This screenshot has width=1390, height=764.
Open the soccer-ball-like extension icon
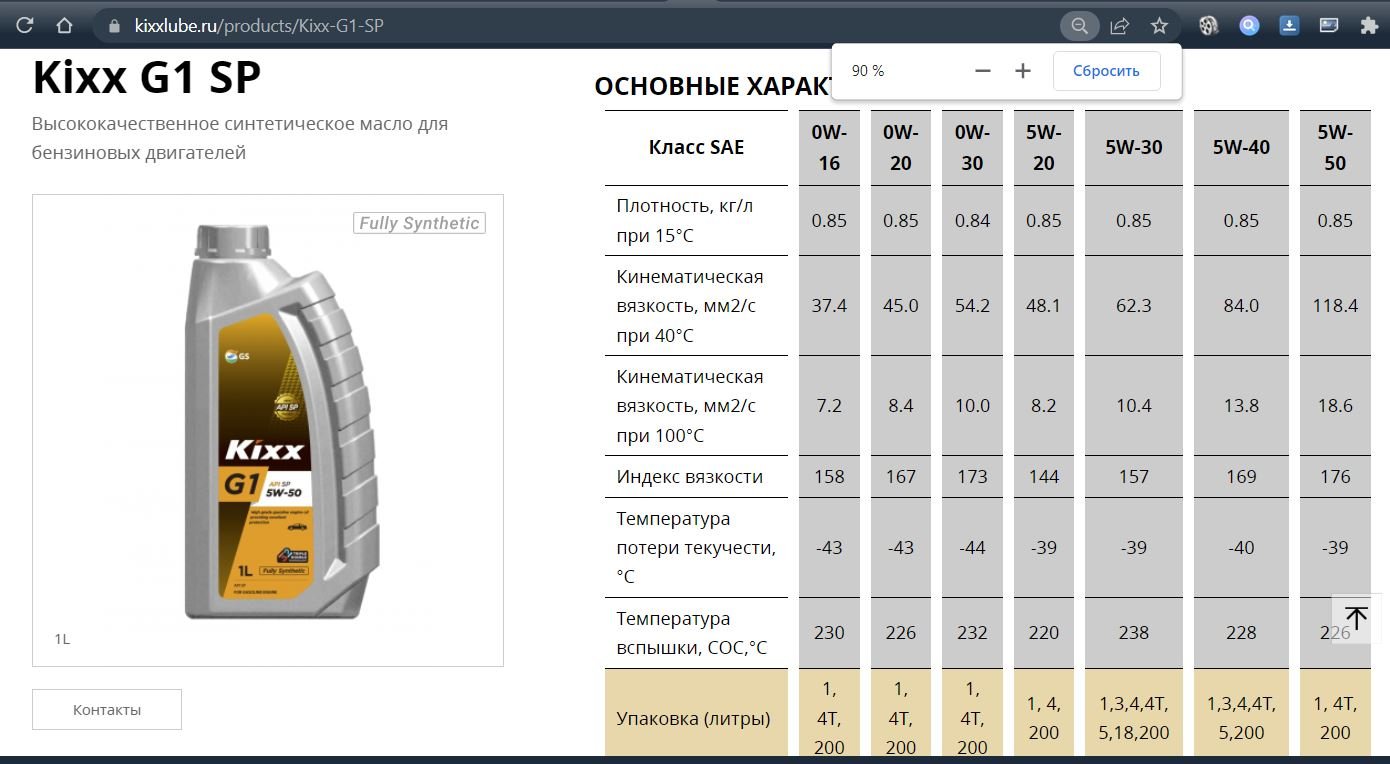click(x=1209, y=26)
